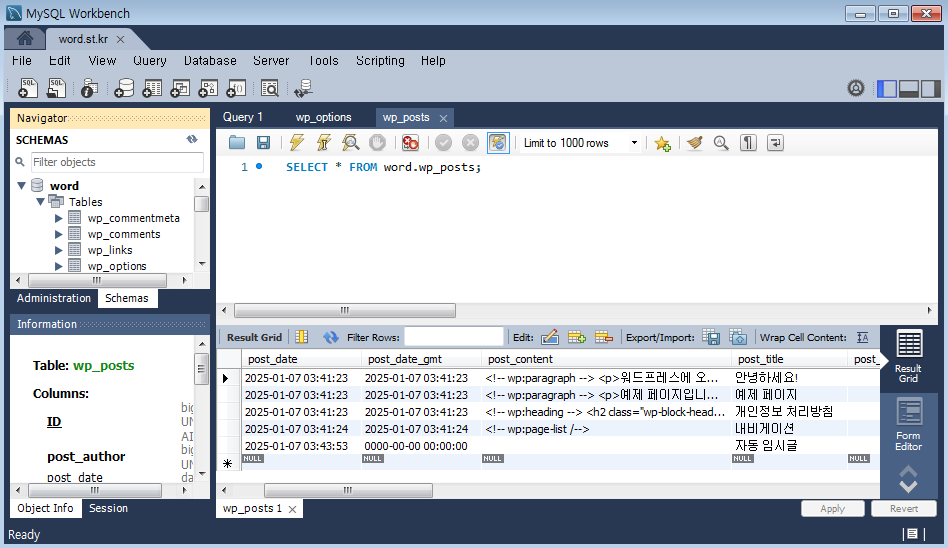The image size is (948, 548).
Task: Switch to Administration tab
Action: tap(54, 298)
